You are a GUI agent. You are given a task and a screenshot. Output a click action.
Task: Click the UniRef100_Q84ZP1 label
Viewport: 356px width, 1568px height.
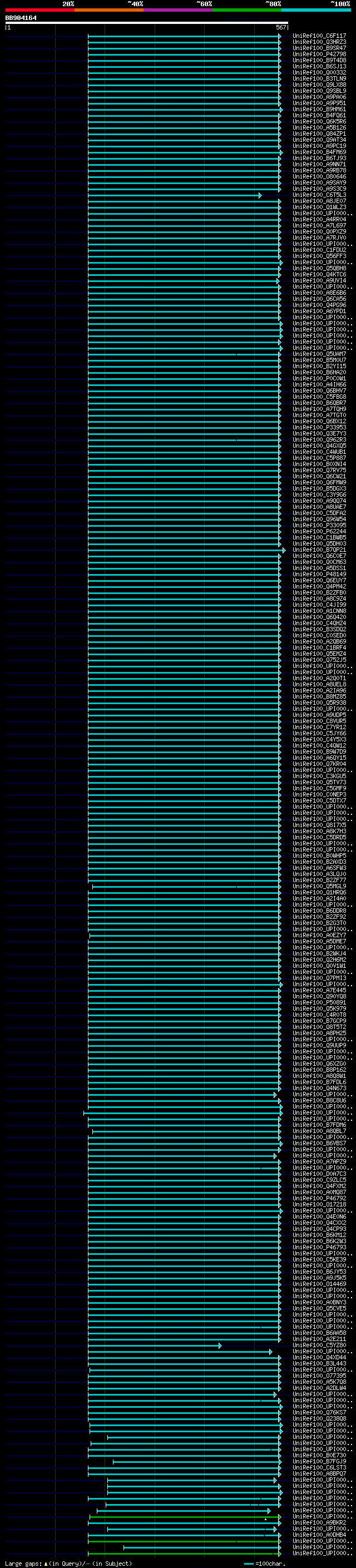[319, 134]
